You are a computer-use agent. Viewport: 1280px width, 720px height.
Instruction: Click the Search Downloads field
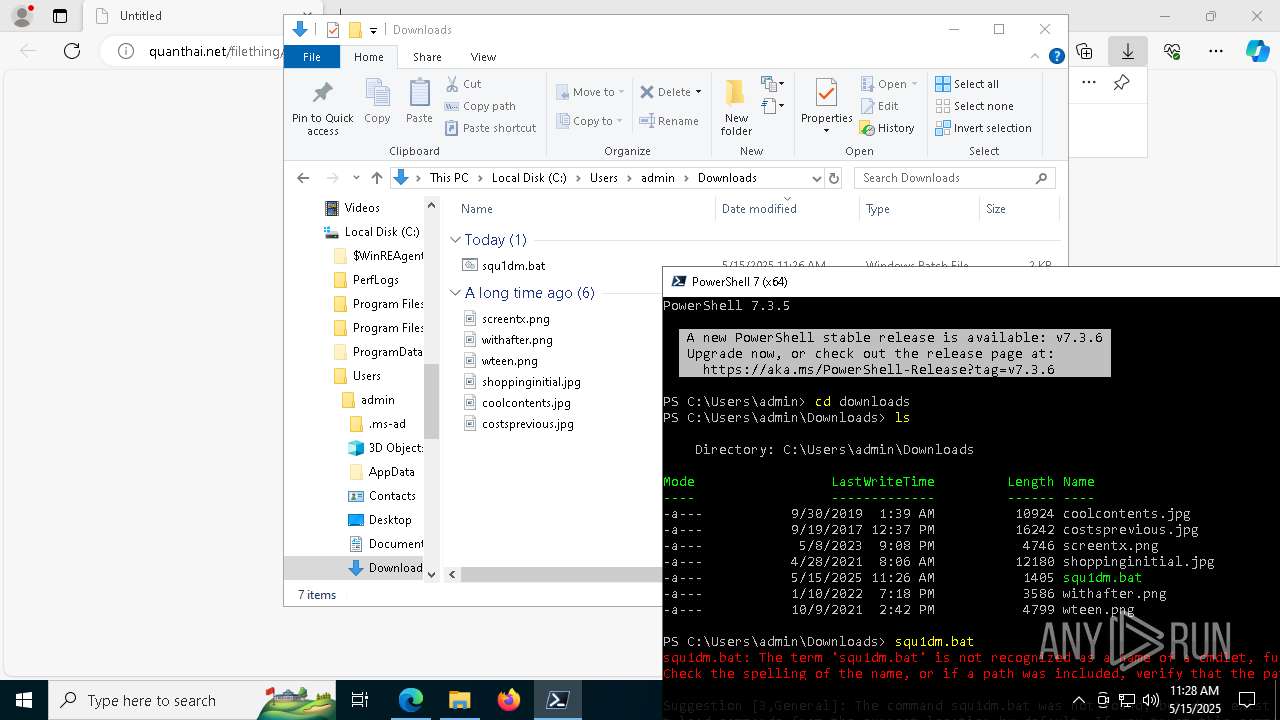tap(954, 178)
